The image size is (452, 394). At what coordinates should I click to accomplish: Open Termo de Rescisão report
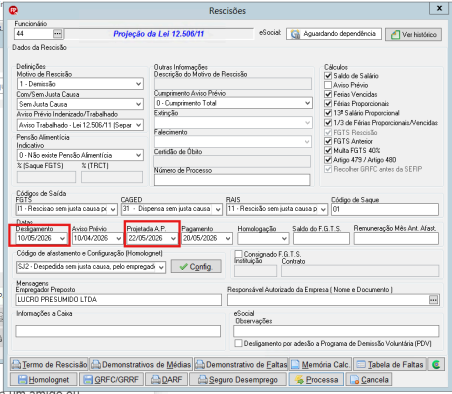[49, 364]
